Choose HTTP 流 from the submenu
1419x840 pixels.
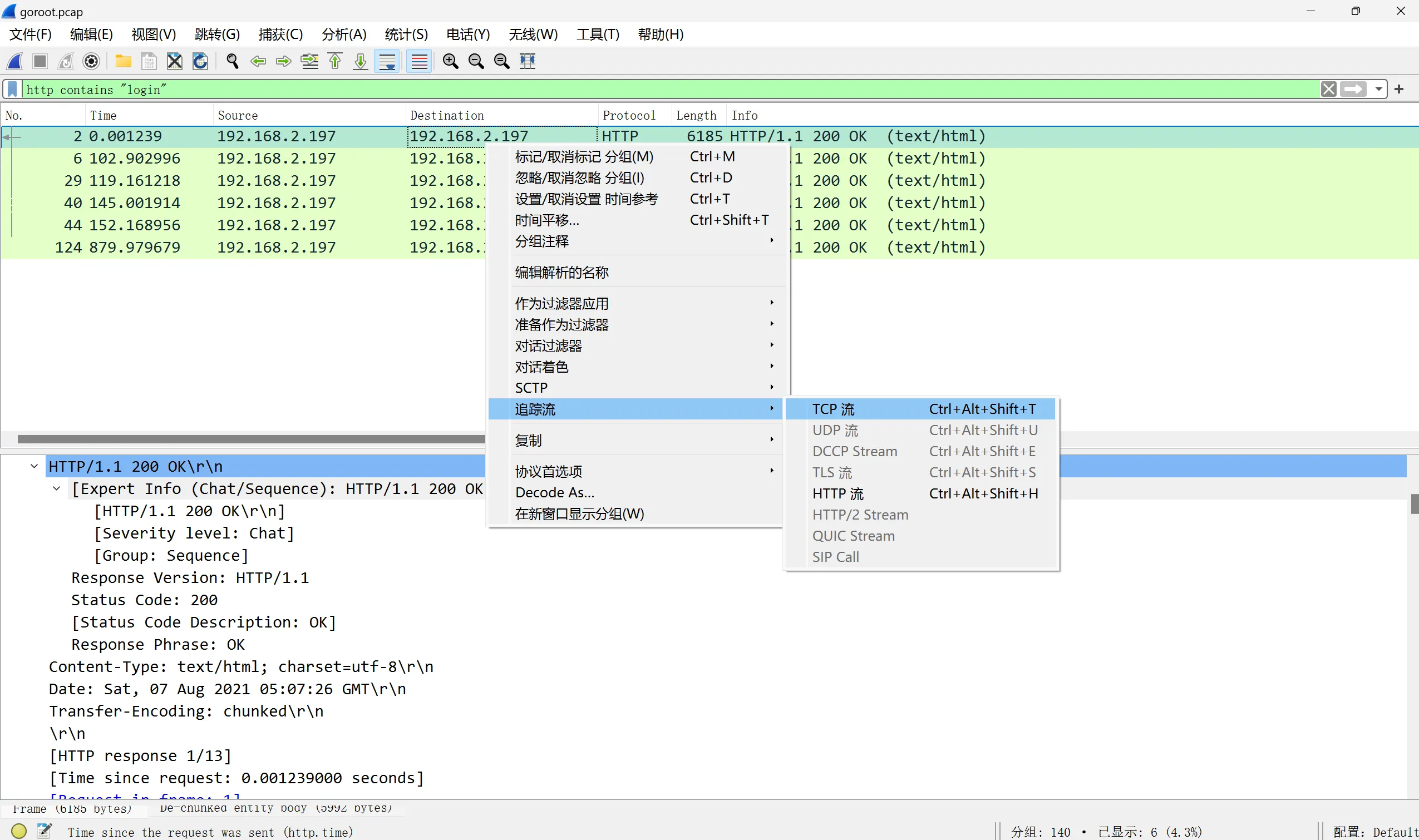pyautogui.click(x=837, y=493)
